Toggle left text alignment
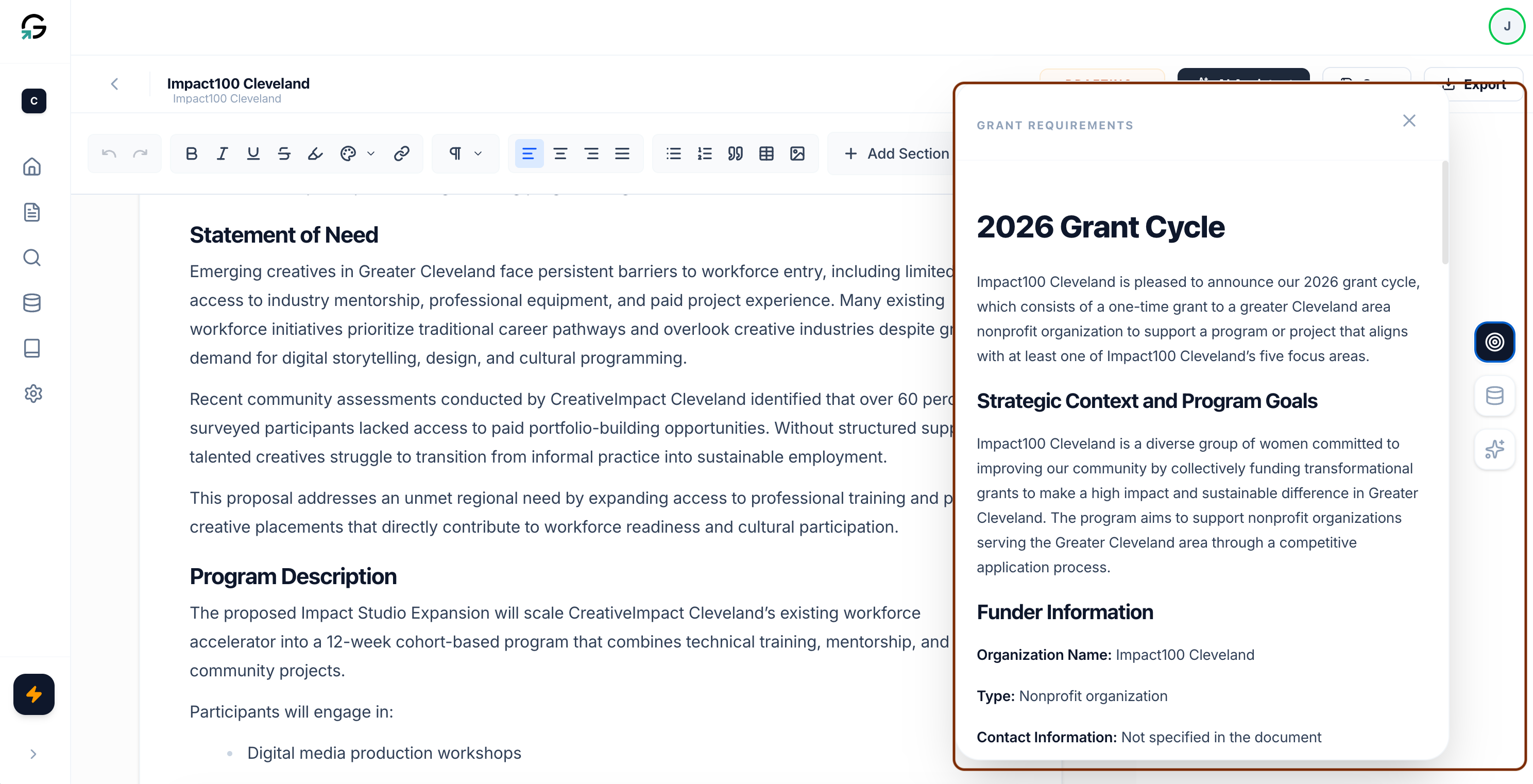The height and width of the screenshot is (784, 1533). point(529,154)
